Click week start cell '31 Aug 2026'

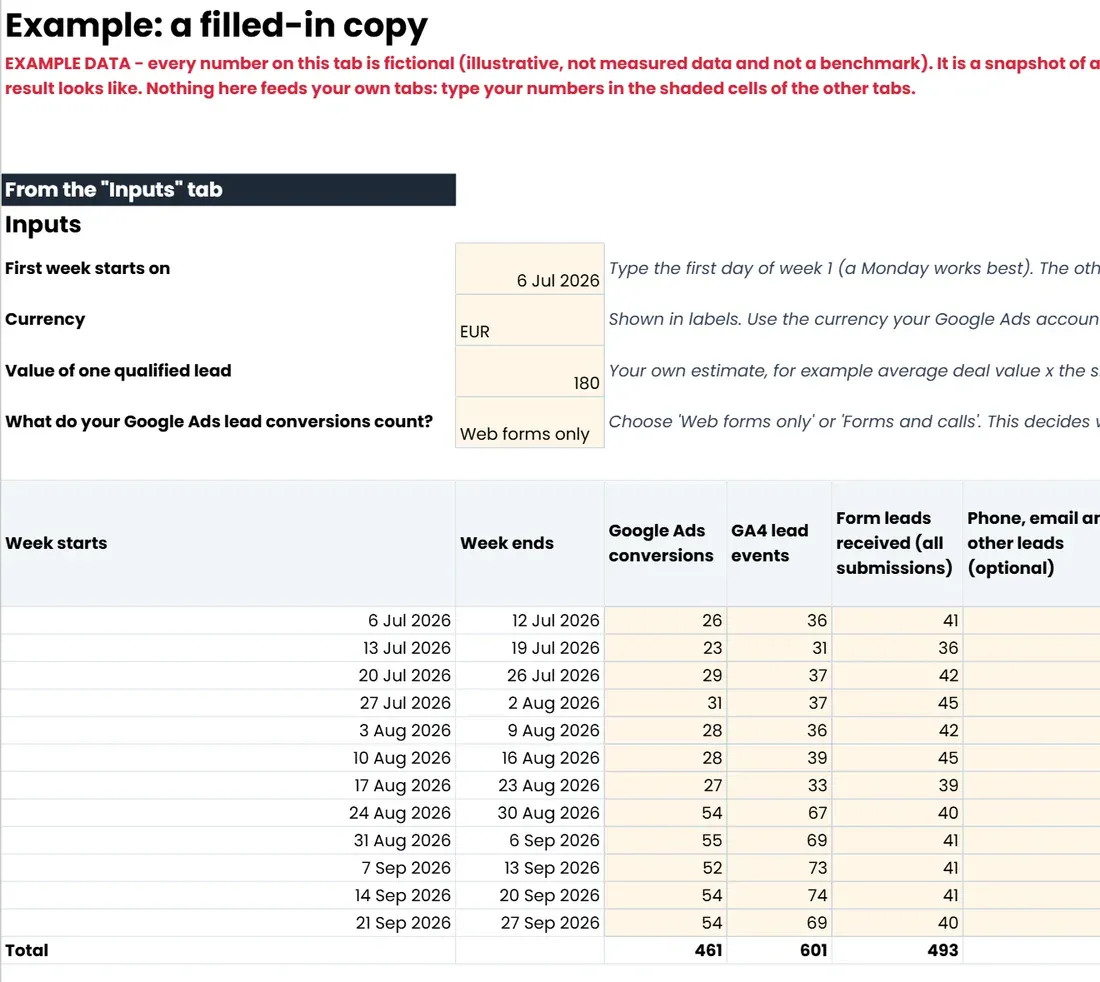click(x=228, y=840)
